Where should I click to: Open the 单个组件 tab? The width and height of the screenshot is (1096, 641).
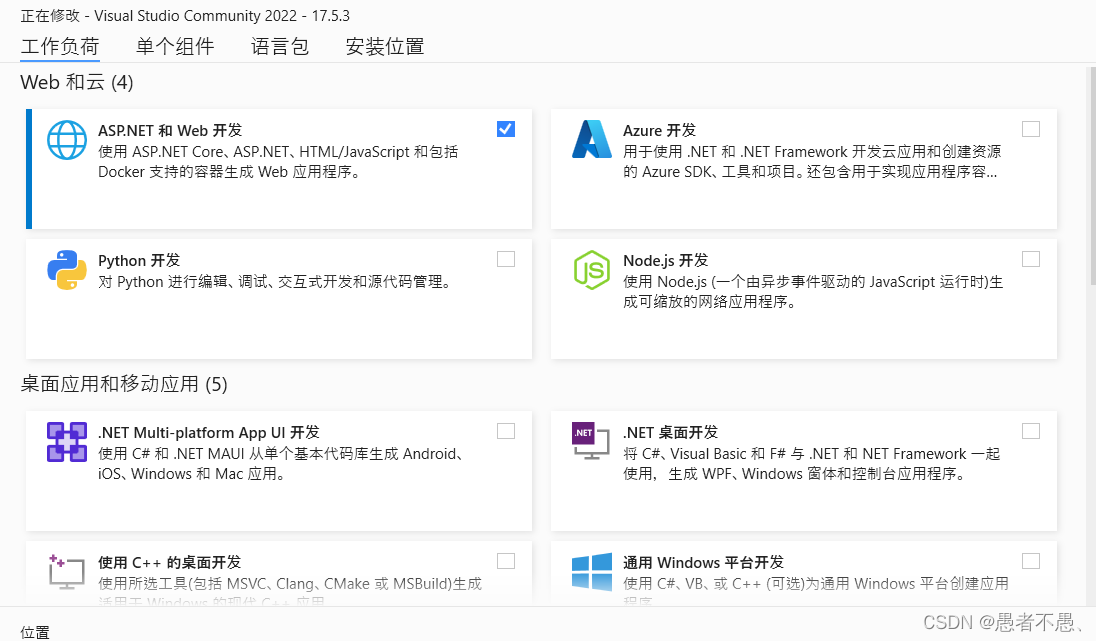point(175,46)
